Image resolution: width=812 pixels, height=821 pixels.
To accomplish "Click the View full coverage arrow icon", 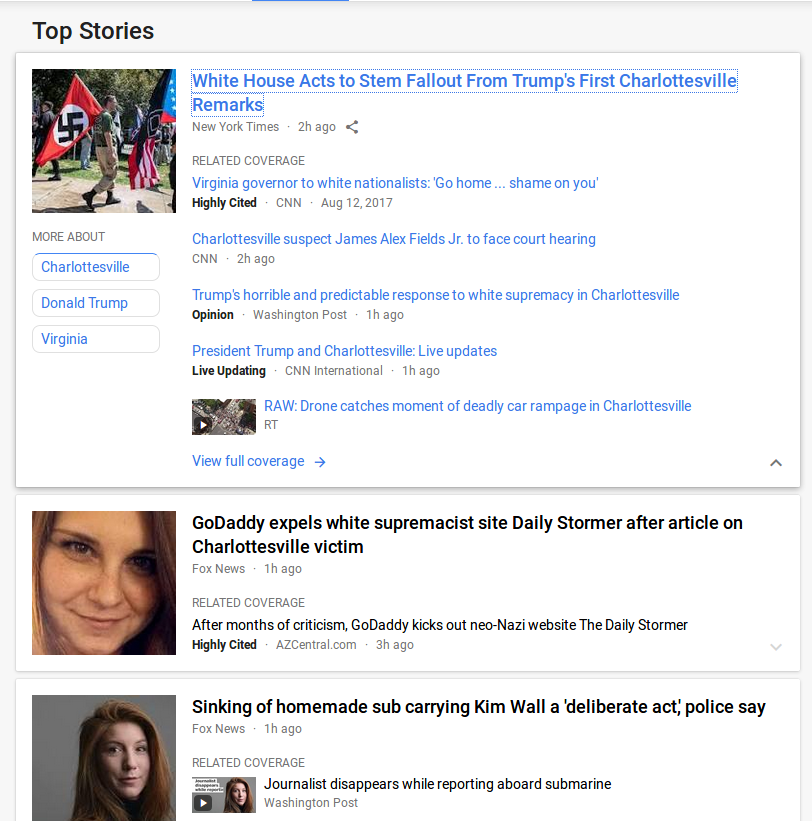I will [x=320, y=462].
